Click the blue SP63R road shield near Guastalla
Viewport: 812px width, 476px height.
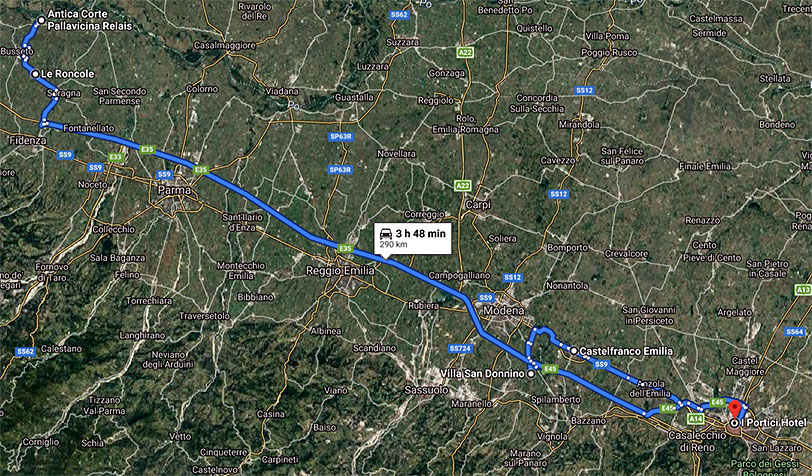tap(341, 137)
